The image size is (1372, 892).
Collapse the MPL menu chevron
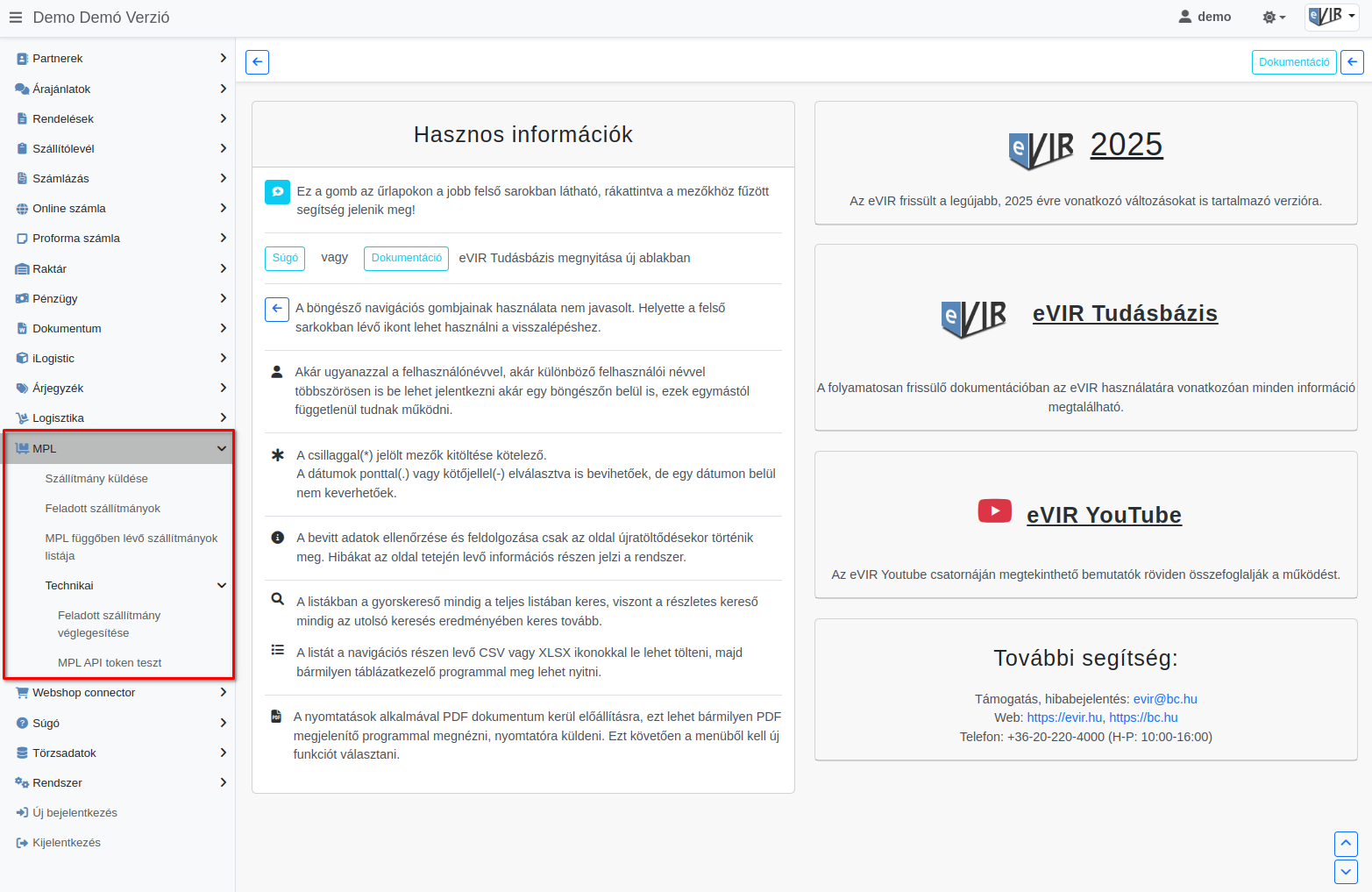click(x=222, y=448)
